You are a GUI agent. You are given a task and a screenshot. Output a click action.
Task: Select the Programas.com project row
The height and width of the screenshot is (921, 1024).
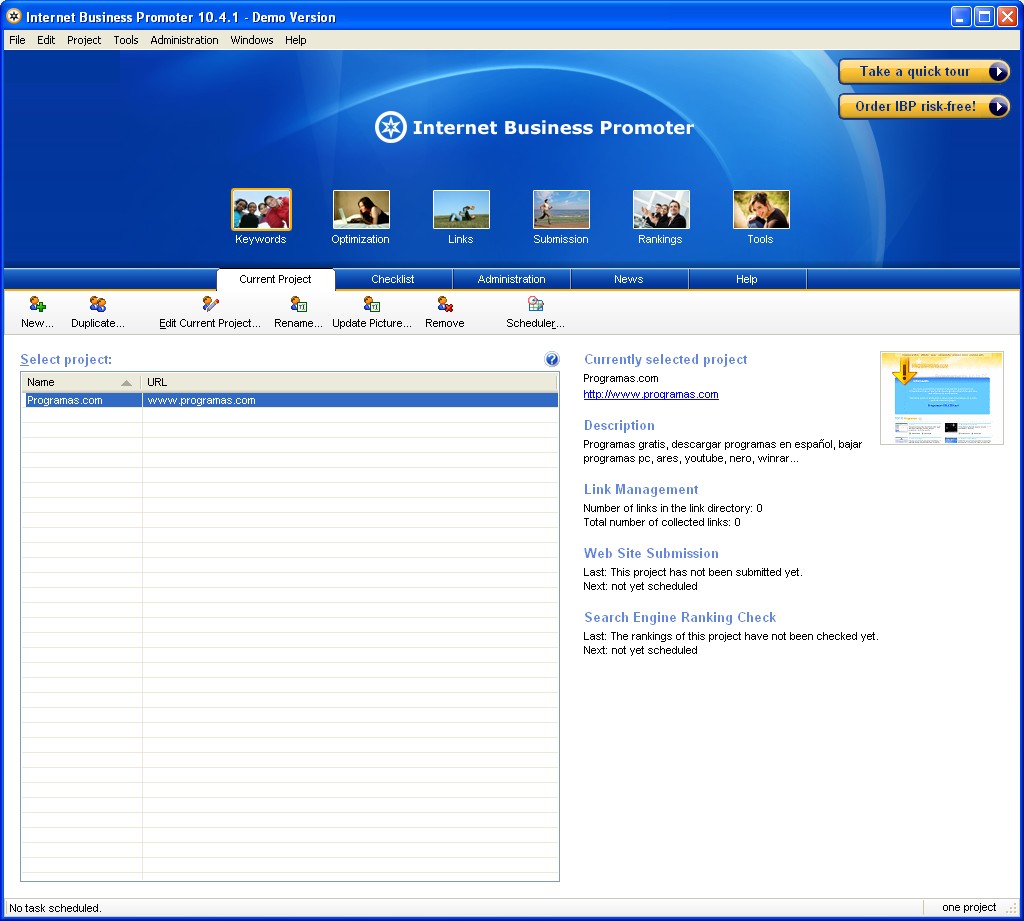tap(291, 400)
